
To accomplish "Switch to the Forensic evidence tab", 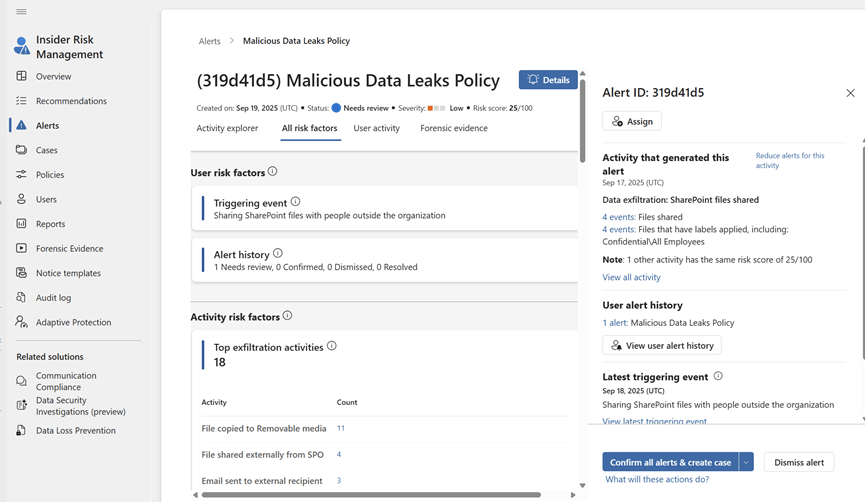I will pos(454,128).
